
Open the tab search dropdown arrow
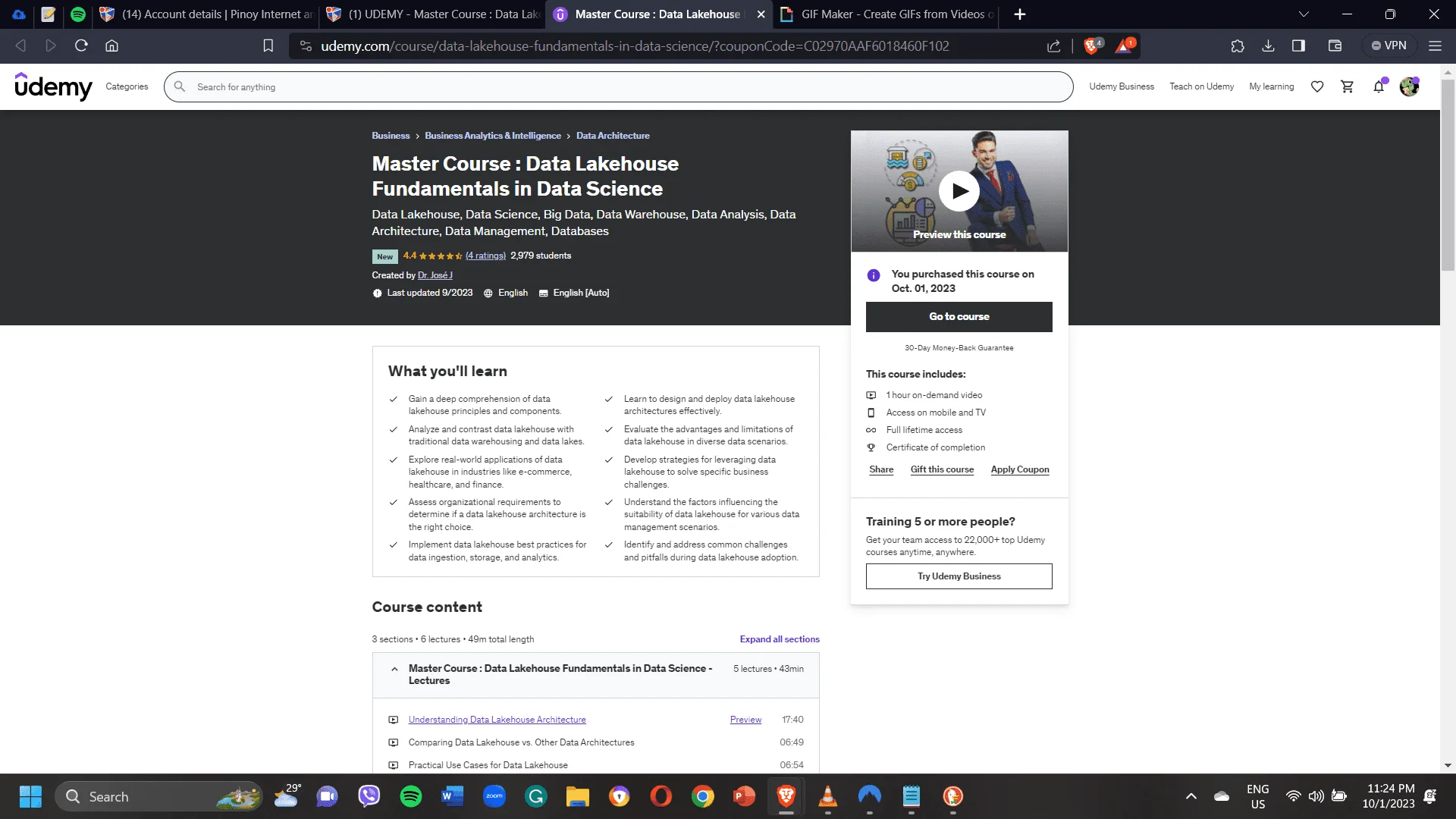tap(1304, 14)
